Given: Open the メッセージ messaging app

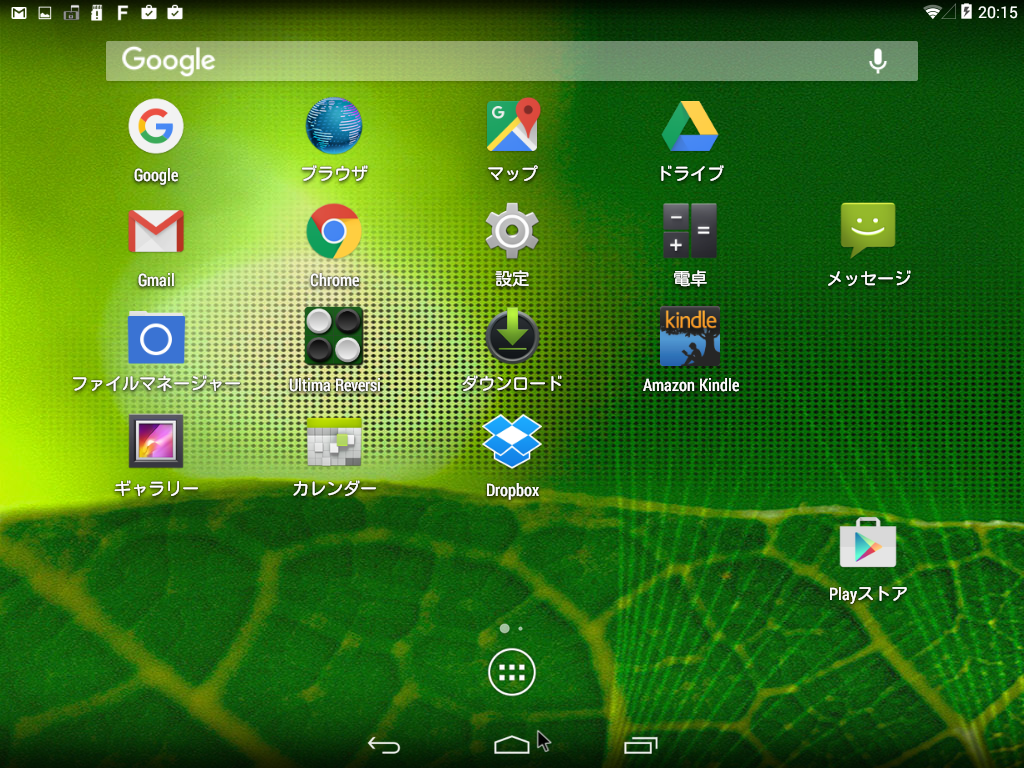Looking at the screenshot, I should coord(868,229).
